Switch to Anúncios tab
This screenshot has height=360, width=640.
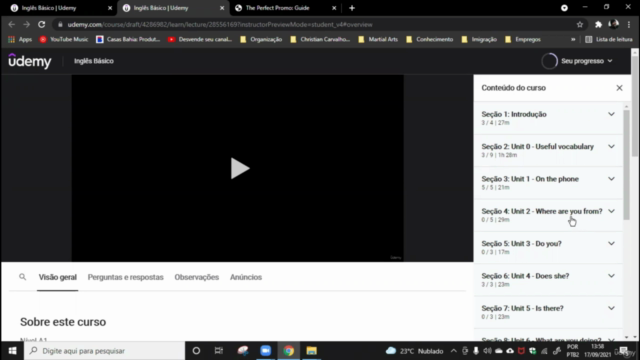(x=246, y=277)
